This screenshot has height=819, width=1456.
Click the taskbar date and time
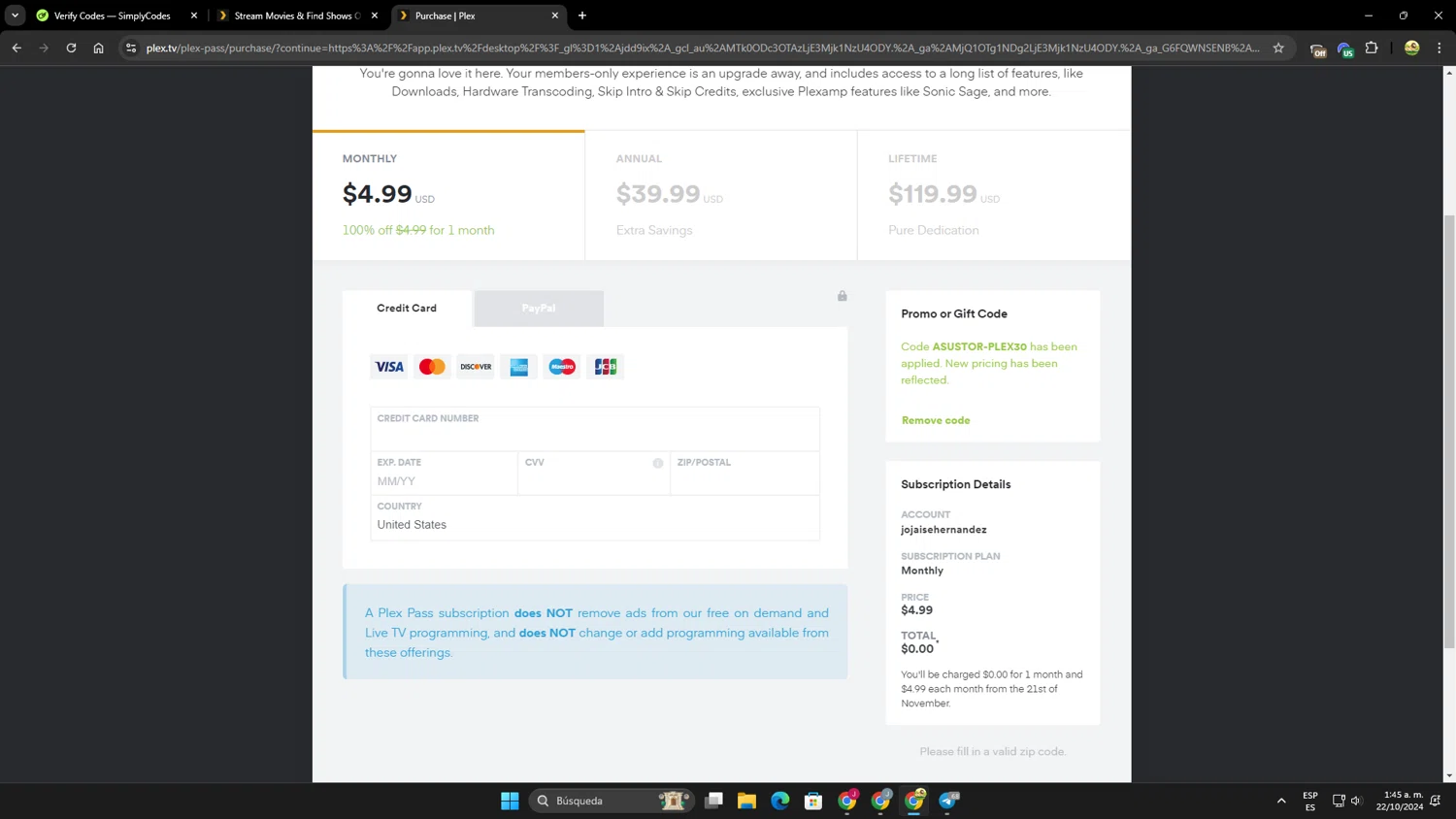[x=1399, y=801]
